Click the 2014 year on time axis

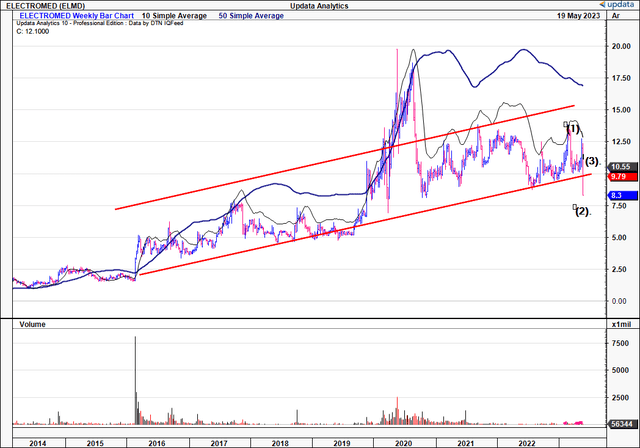coord(38,443)
